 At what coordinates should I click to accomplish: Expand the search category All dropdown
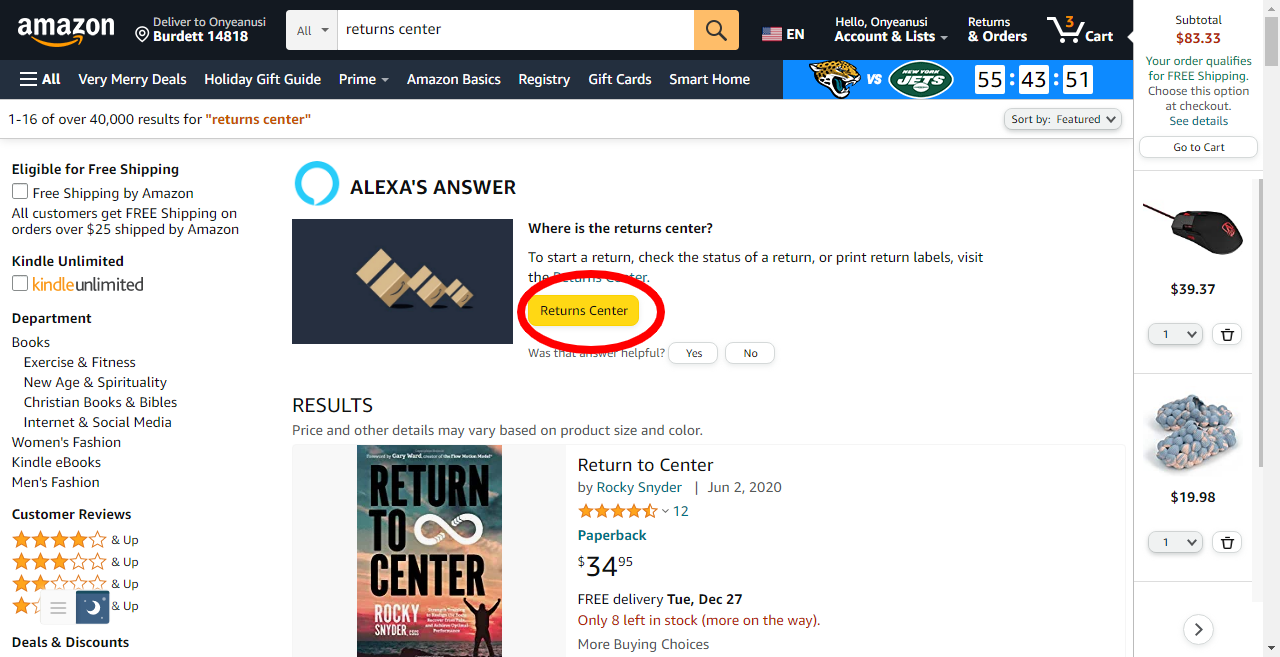[312, 30]
